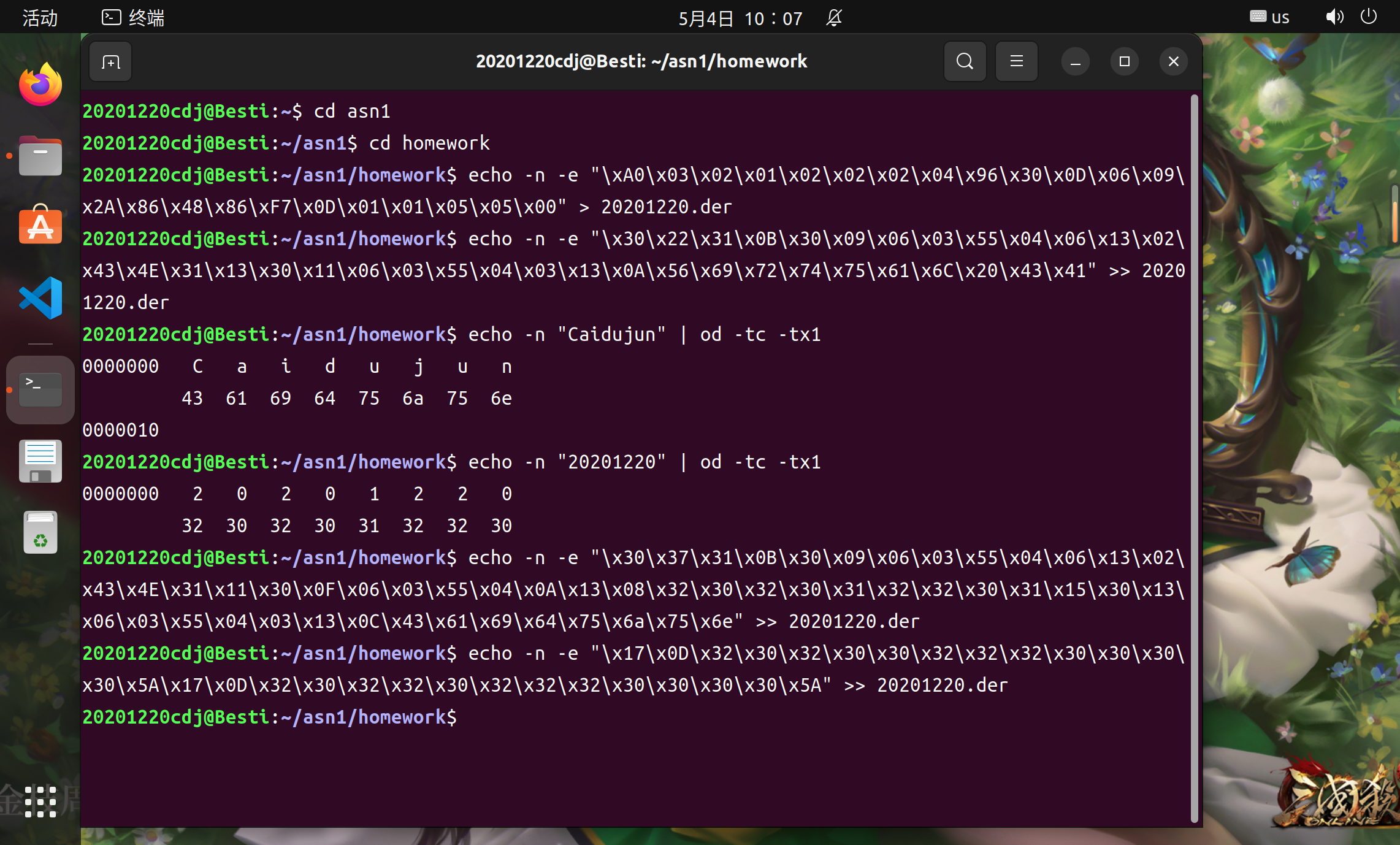Open the text editor dock icon

click(x=40, y=461)
